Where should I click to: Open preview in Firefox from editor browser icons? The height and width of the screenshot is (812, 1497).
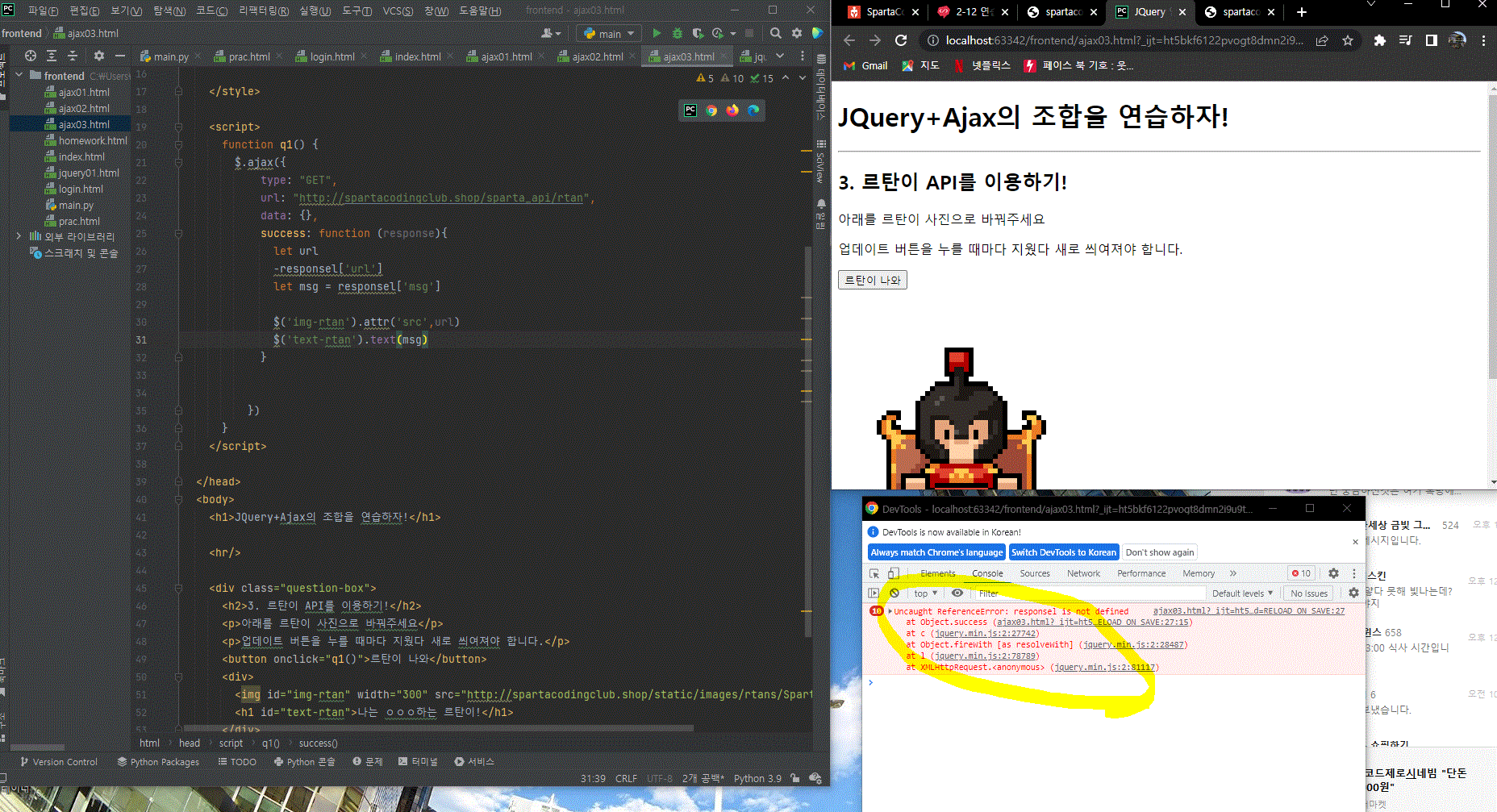click(x=732, y=110)
